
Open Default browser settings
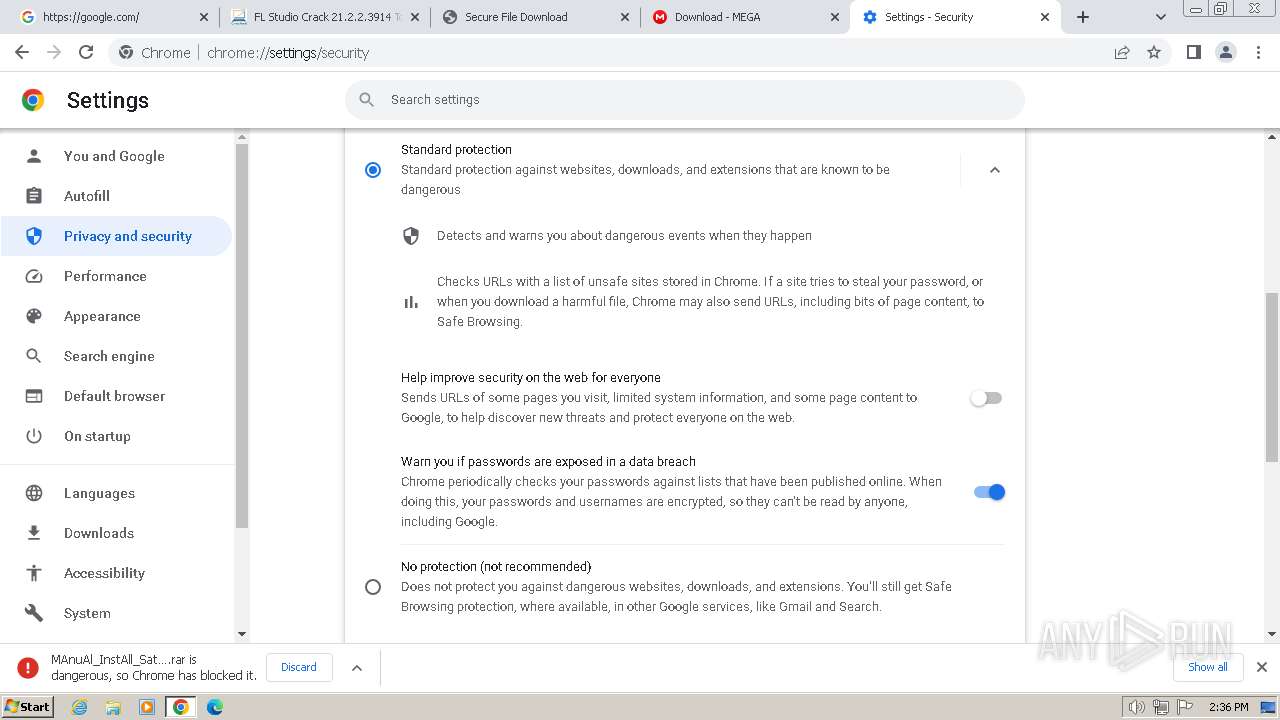(116, 396)
